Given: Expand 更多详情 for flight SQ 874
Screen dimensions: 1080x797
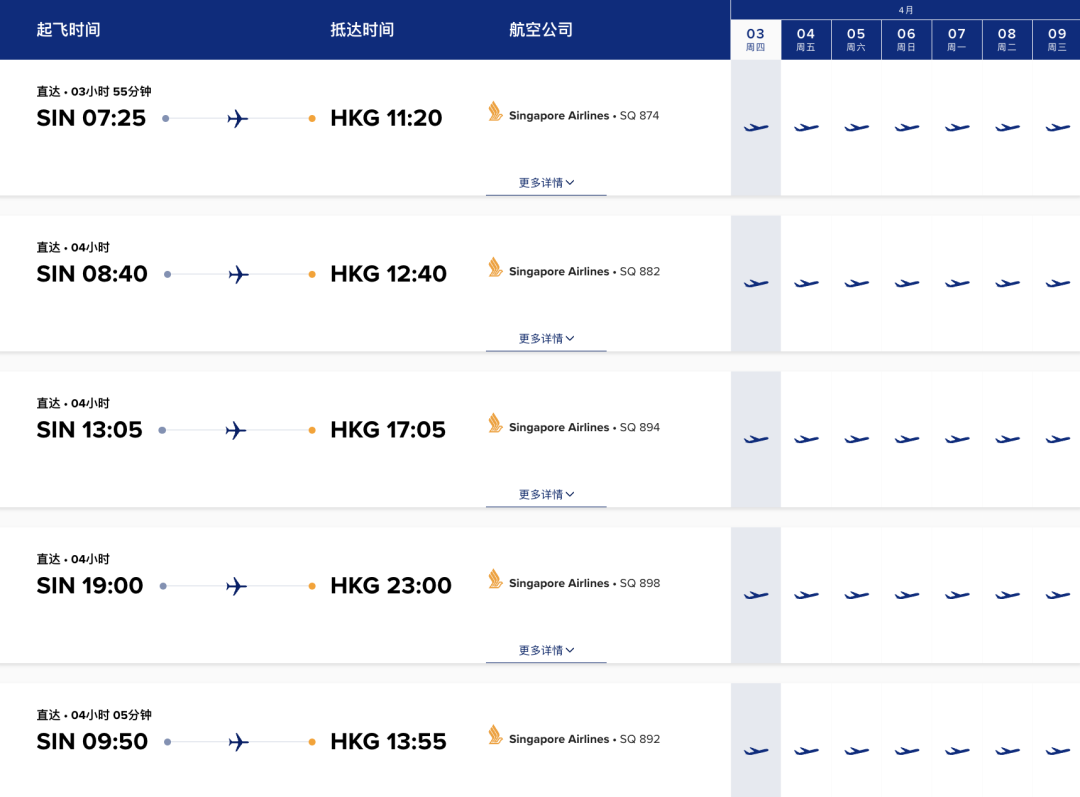Looking at the screenshot, I should [x=546, y=183].
